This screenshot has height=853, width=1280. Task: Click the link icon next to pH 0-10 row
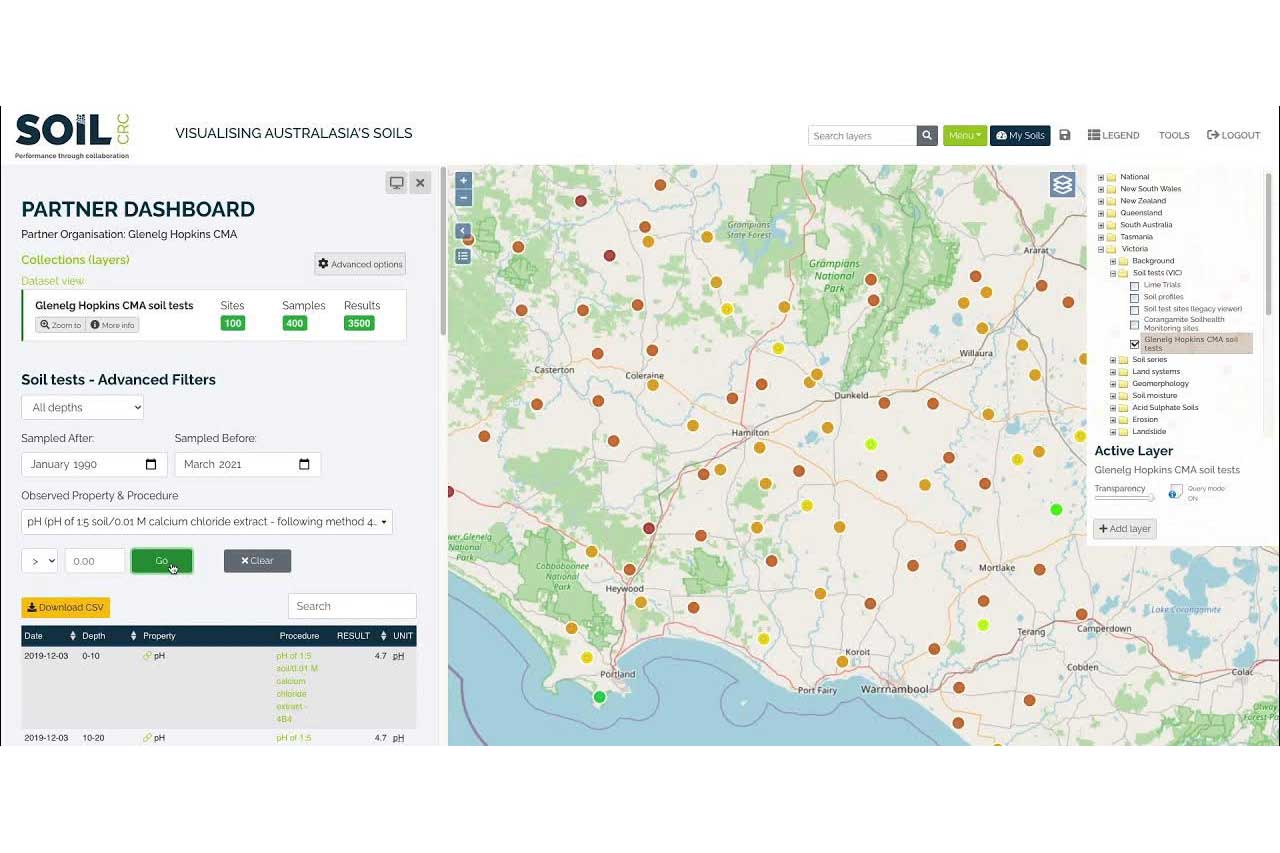(147, 656)
